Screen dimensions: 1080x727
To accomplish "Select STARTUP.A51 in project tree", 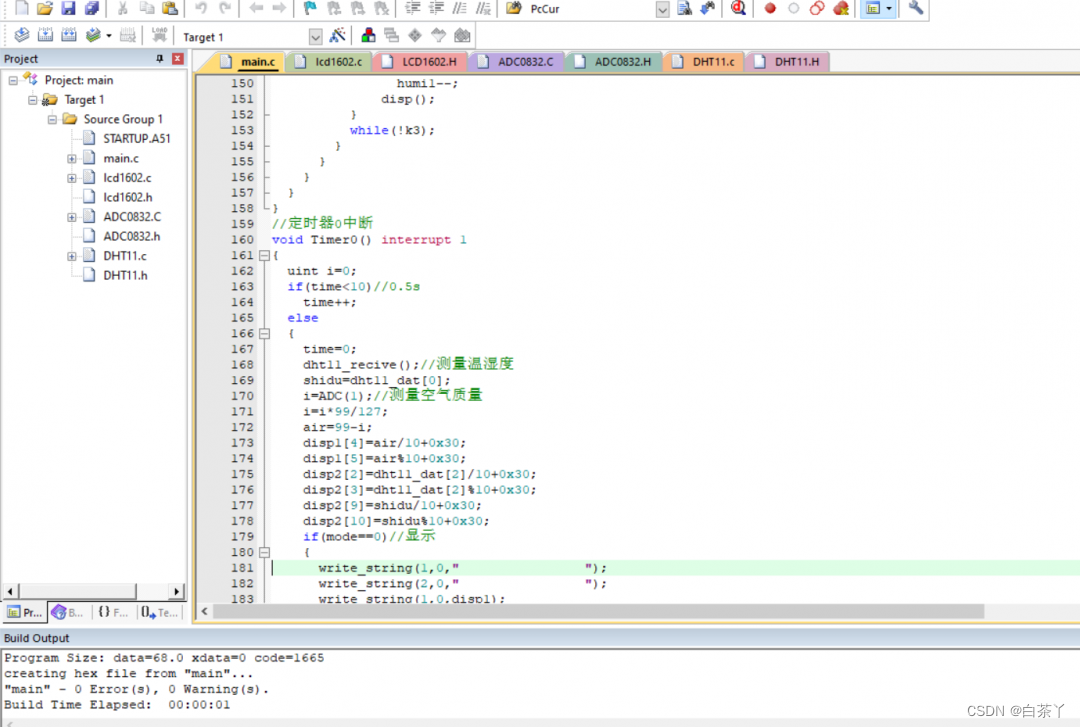I will 136,139.
